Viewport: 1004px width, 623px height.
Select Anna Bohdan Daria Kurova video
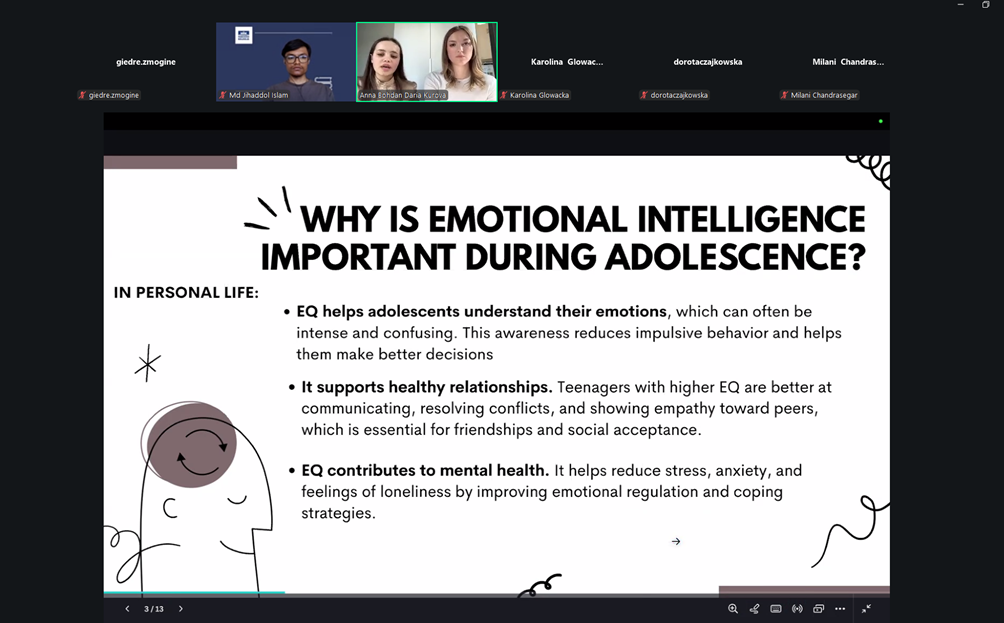coord(426,60)
